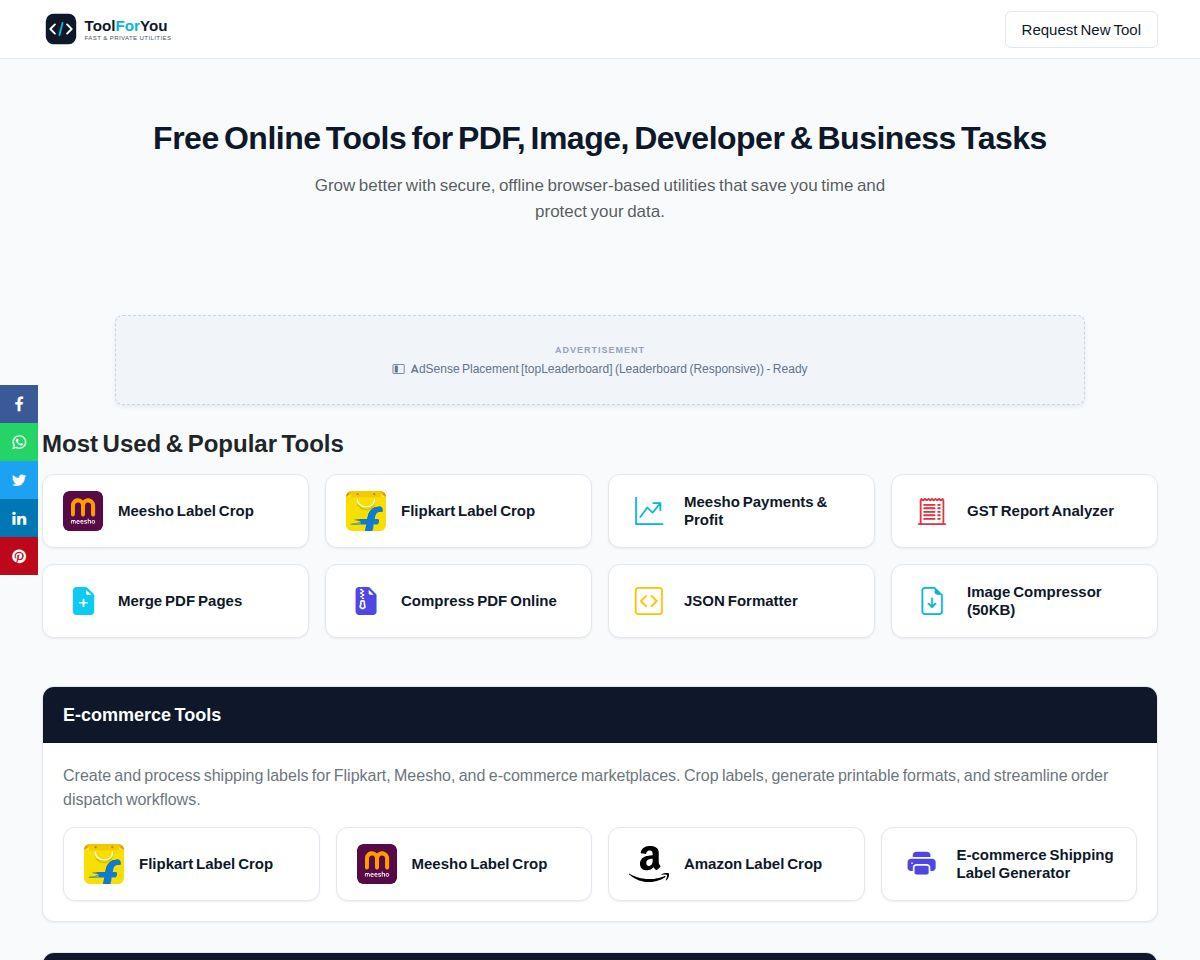
Task: Click the Compress PDF zip icon
Action: 366,601
